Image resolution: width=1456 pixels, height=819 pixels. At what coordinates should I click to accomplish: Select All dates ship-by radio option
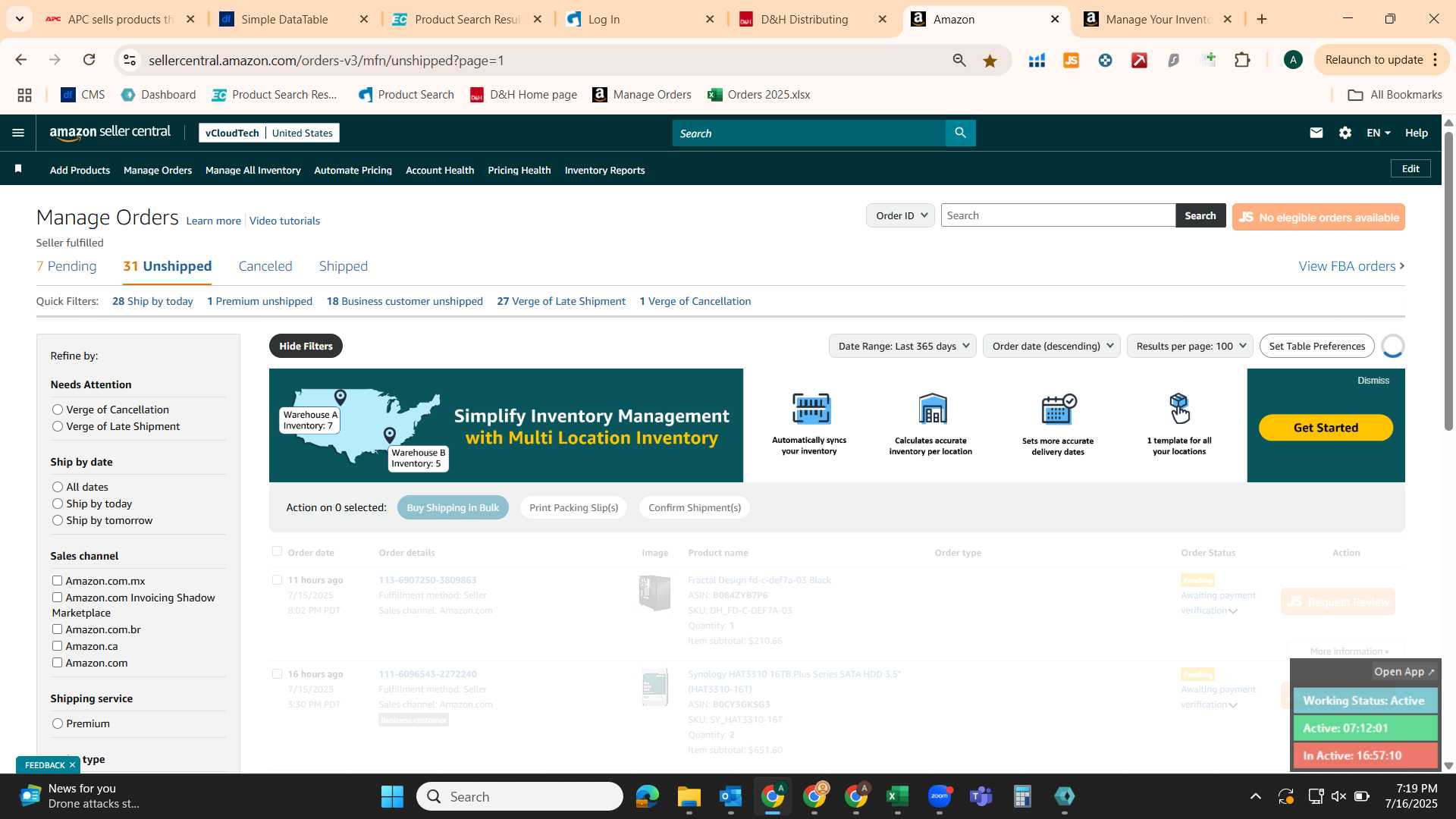pyautogui.click(x=58, y=487)
